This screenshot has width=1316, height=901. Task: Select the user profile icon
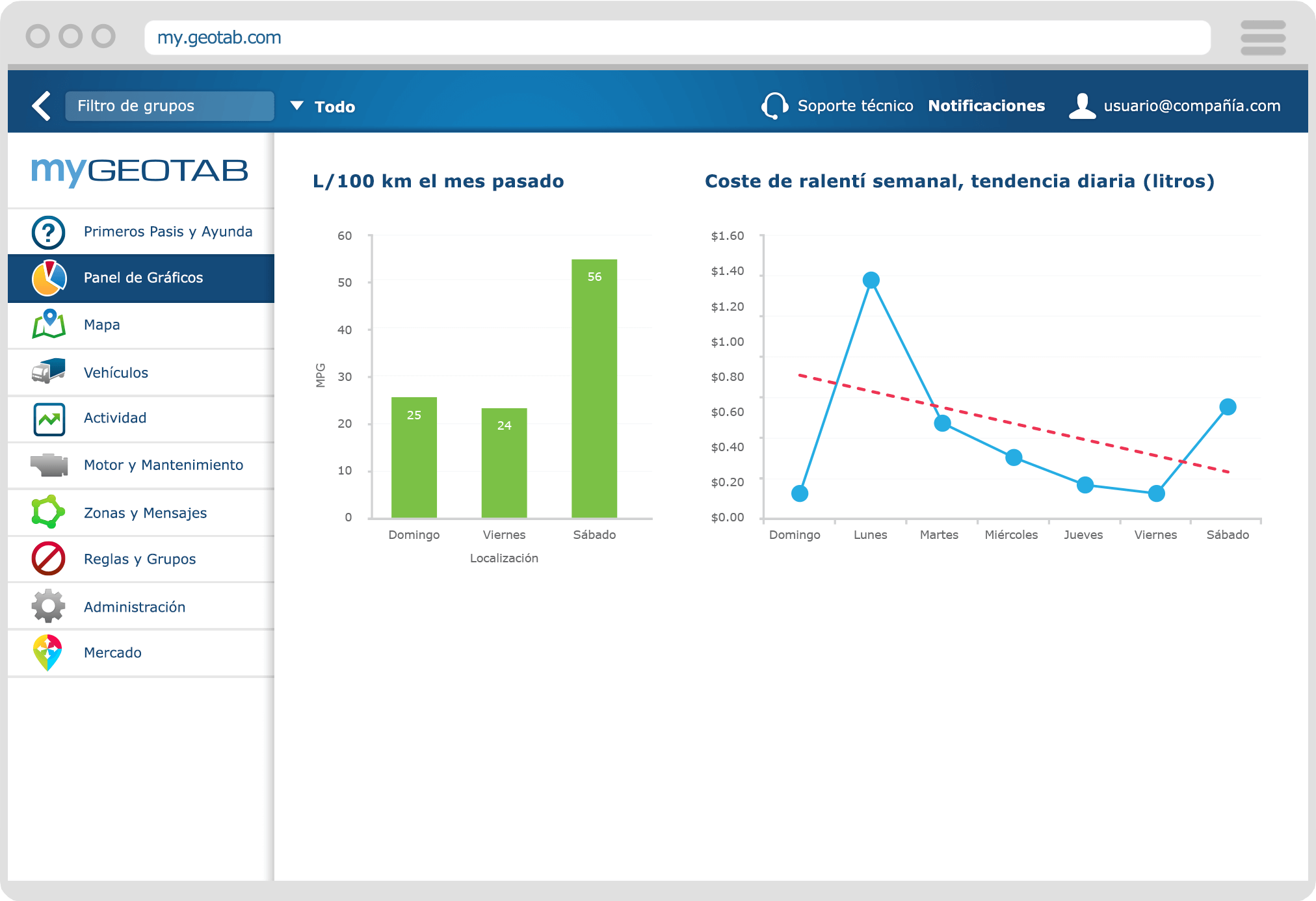[x=1082, y=105]
